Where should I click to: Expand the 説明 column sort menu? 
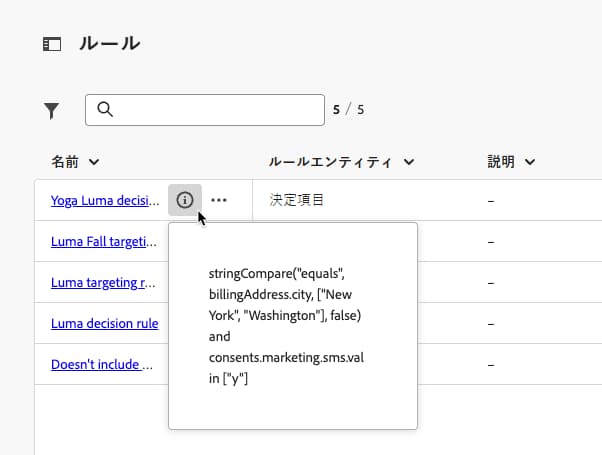point(530,162)
